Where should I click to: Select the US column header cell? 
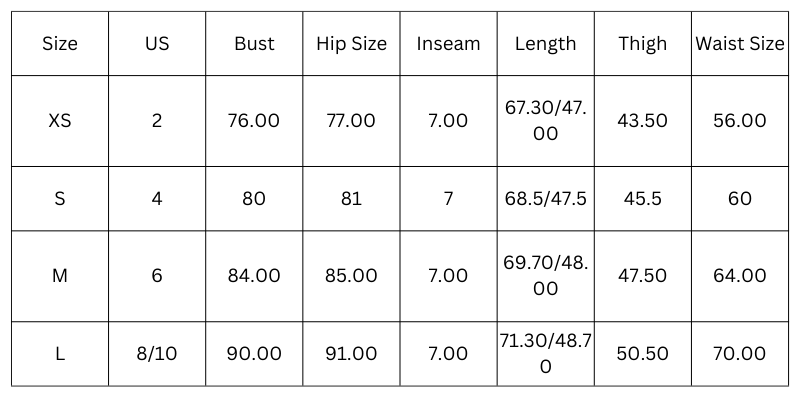(157, 44)
